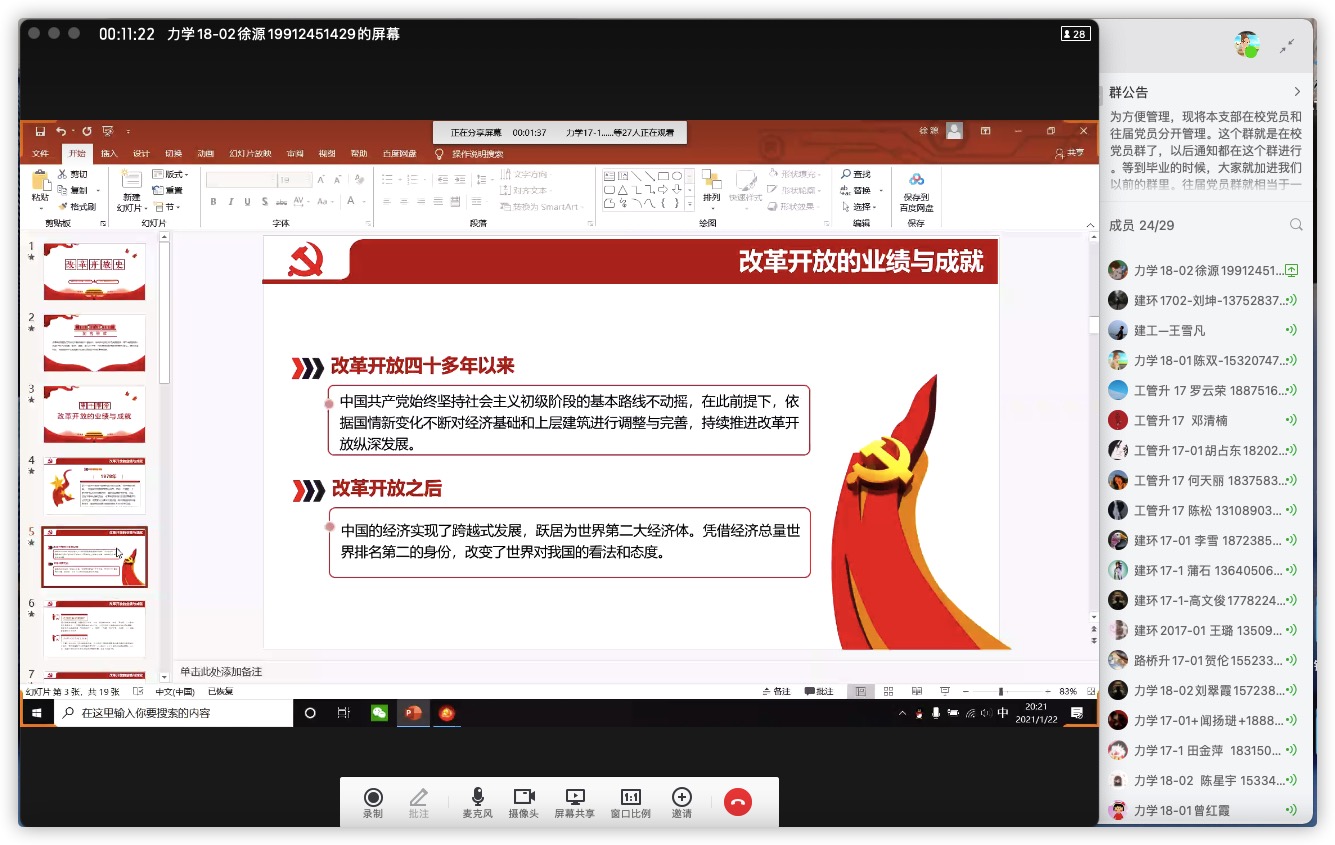Viewport: 1335px width, 845px height.
Task: Click Cut (剪切) in clipboard group
Action: click(x=73, y=174)
